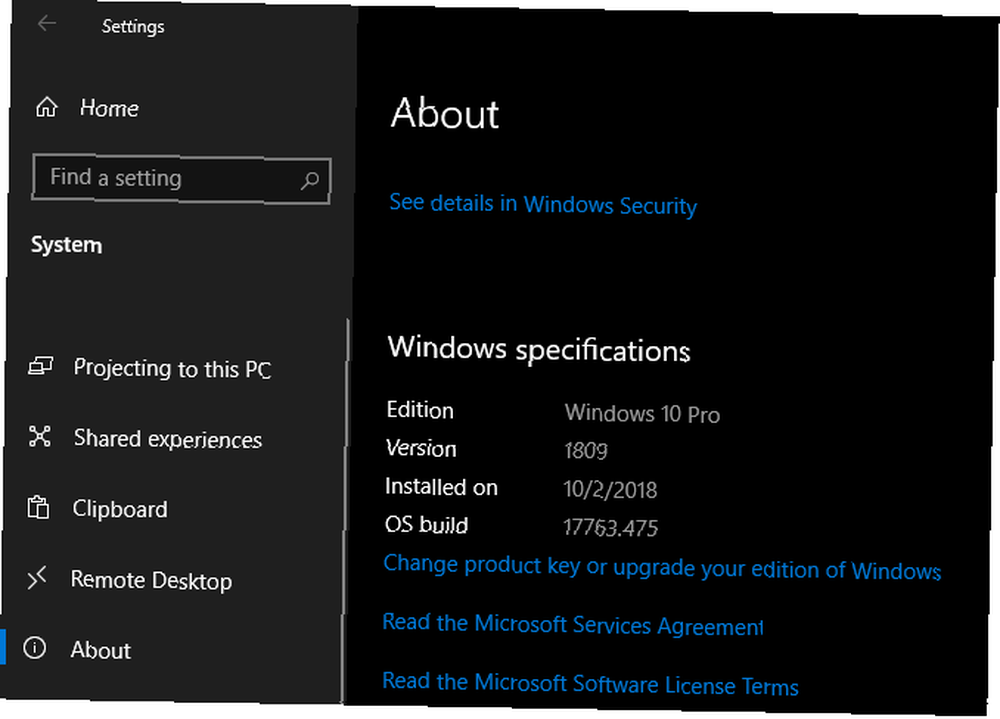Click the About page title
Image resolution: width=1000 pixels, height=719 pixels.
(445, 114)
